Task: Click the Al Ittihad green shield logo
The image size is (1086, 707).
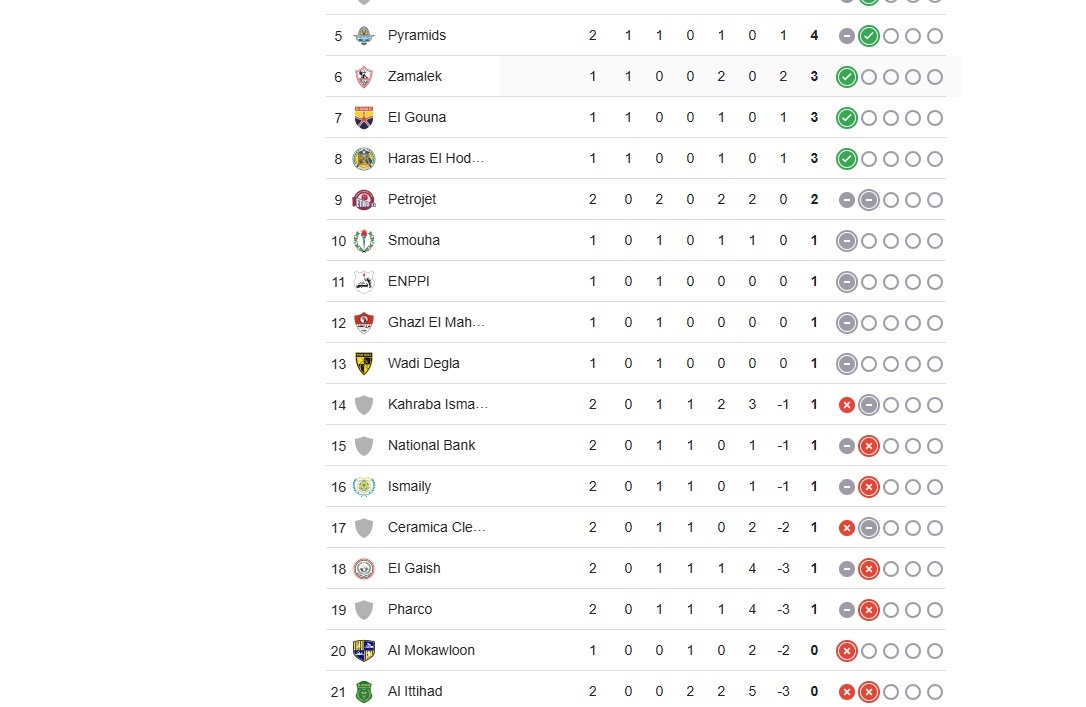Action: [364, 691]
